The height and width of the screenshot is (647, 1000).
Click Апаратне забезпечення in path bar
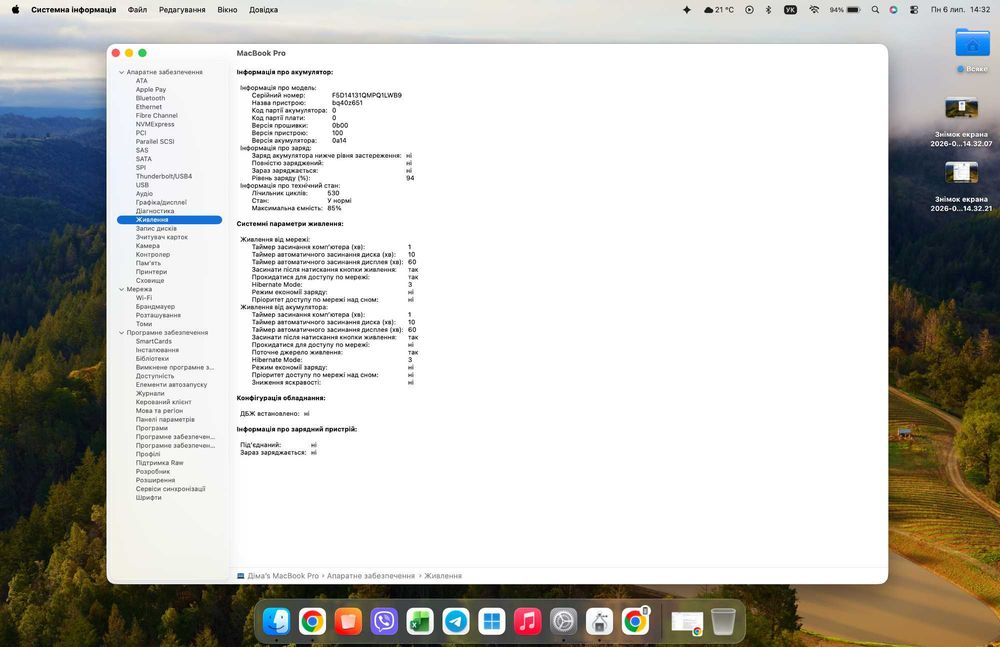[x=371, y=576]
